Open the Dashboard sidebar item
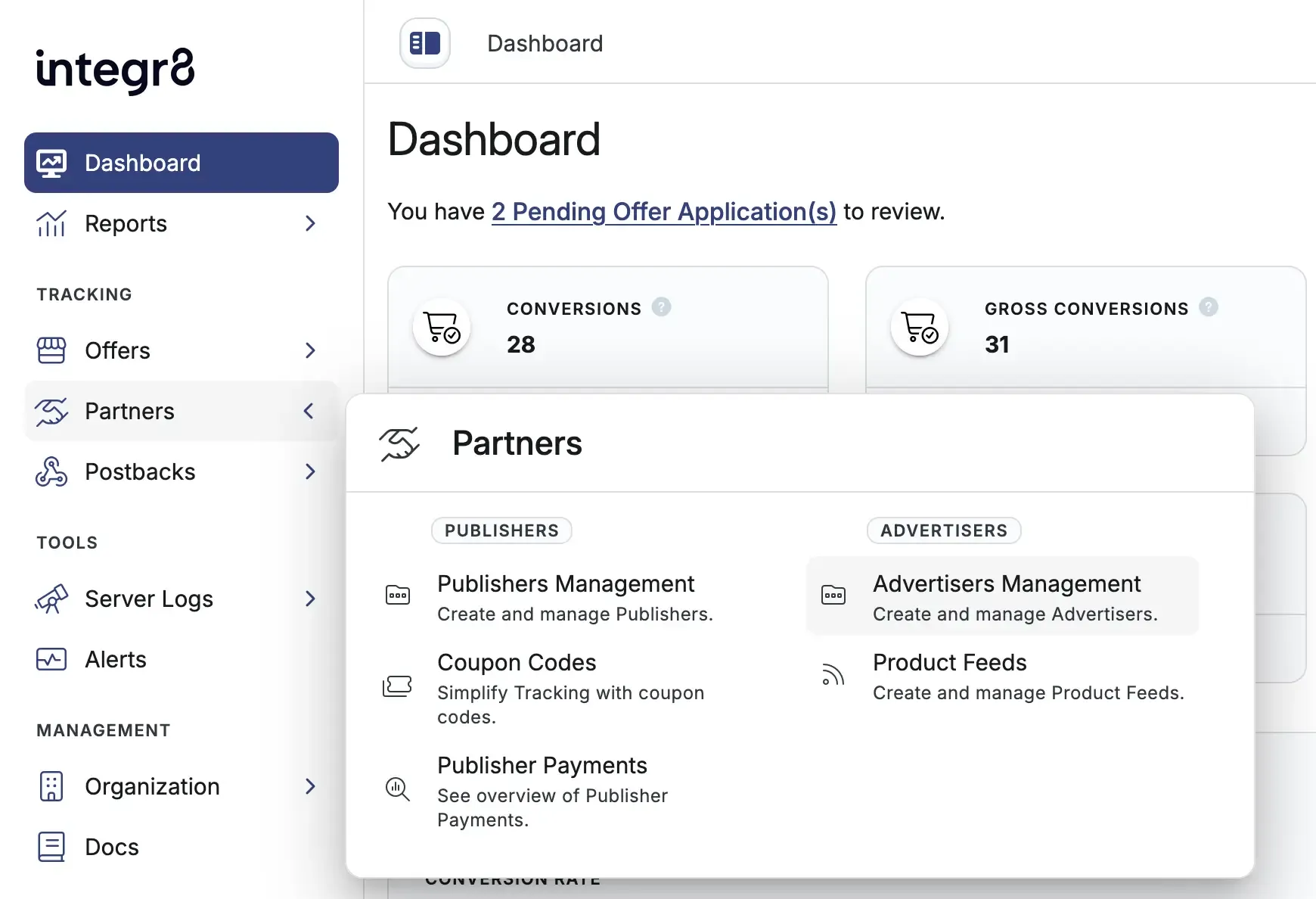1316x899 pixels. pos(182,163)
